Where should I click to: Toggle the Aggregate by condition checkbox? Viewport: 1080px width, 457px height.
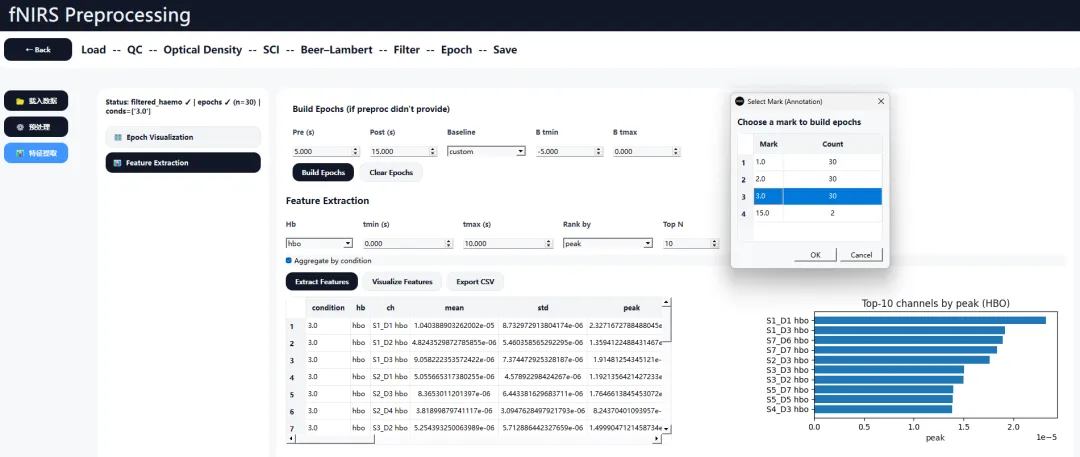click(289, 261)
